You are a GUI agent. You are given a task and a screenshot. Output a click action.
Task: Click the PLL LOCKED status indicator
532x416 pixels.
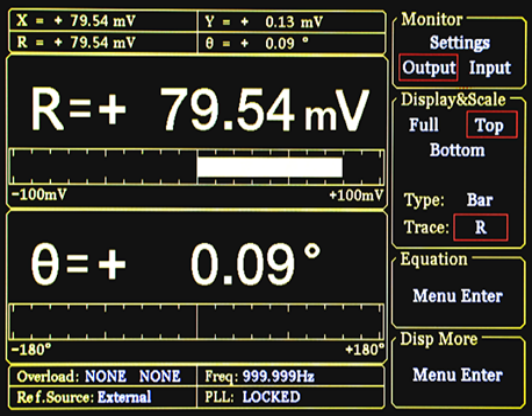click(291, 397)
